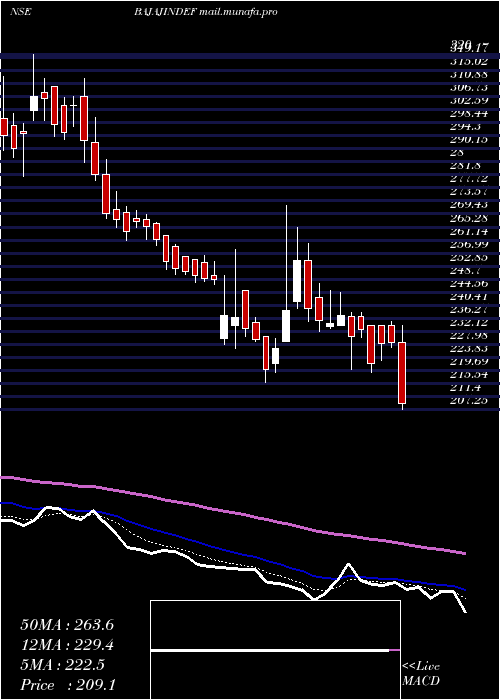Screen dimensions: 500x700
Task: Click the 223.83 price axis label
Action: coord(469,348)
